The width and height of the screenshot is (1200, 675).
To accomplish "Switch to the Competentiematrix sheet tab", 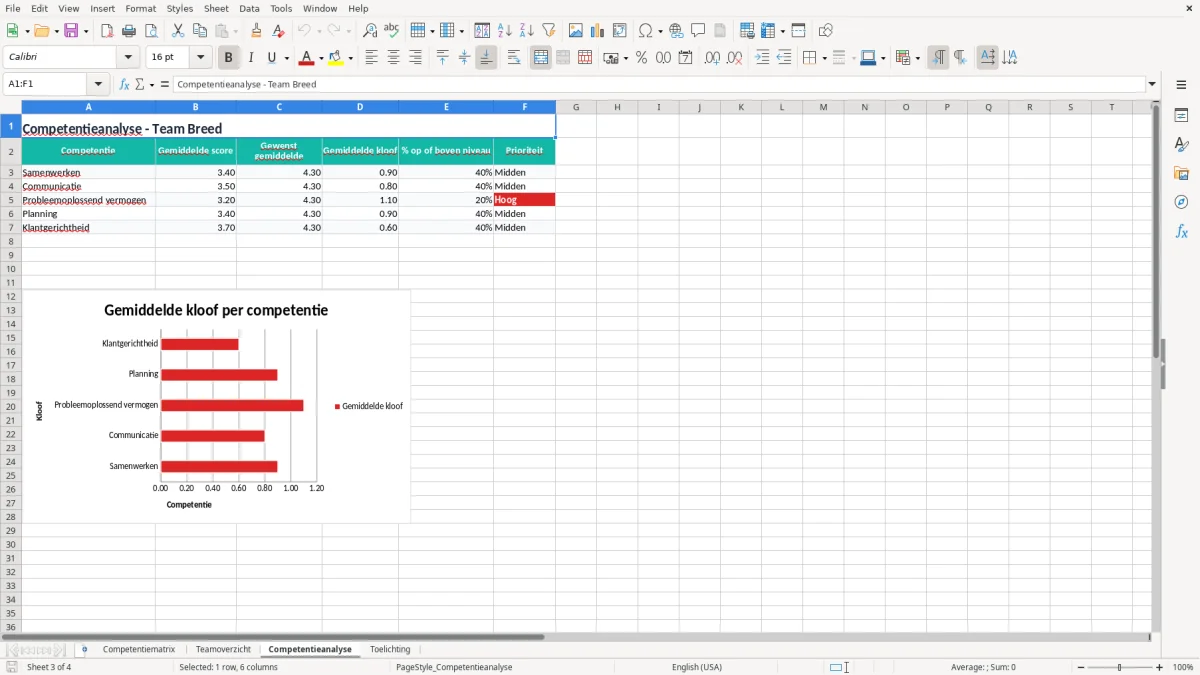I will [138, 649].
